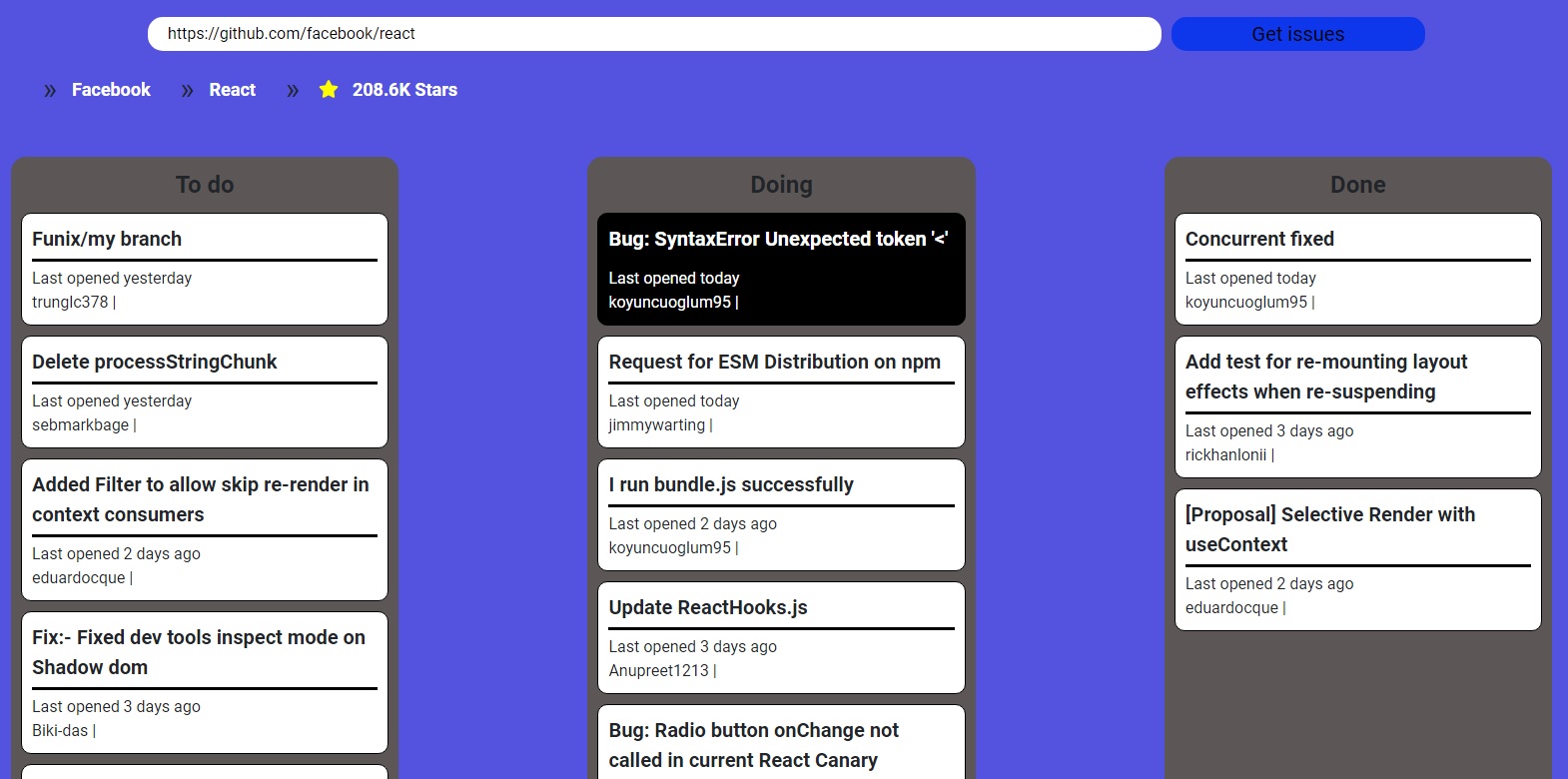Viewport: 1568px width, 779px height.
Task: Click 'Last opened 3 days ago' under rickhanlonii card
Action: point(1269,430)
